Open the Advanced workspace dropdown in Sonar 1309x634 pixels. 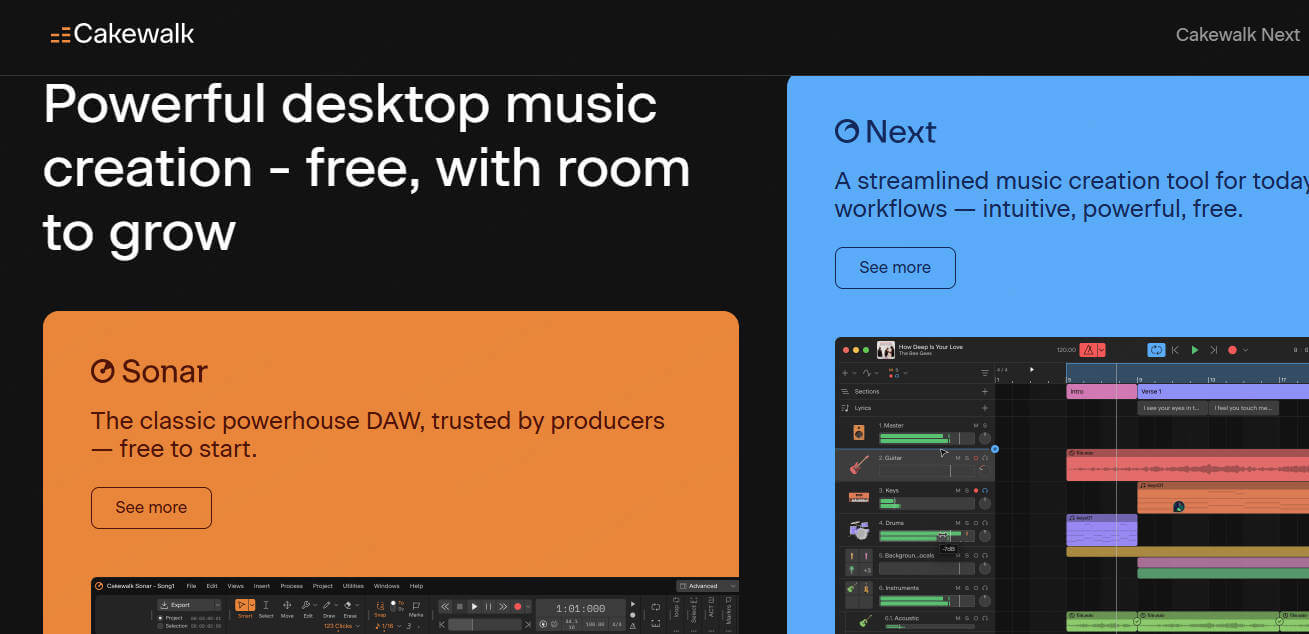(x=708, y=586)
